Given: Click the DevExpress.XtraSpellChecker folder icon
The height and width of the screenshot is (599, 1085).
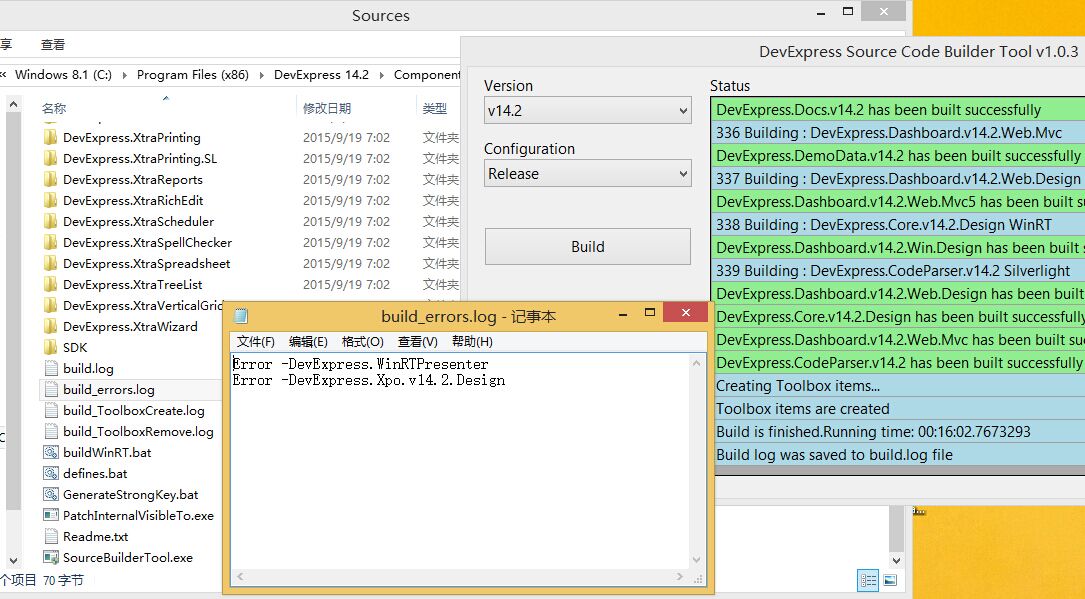Looking at the screenshot, I should click(51, 242).
